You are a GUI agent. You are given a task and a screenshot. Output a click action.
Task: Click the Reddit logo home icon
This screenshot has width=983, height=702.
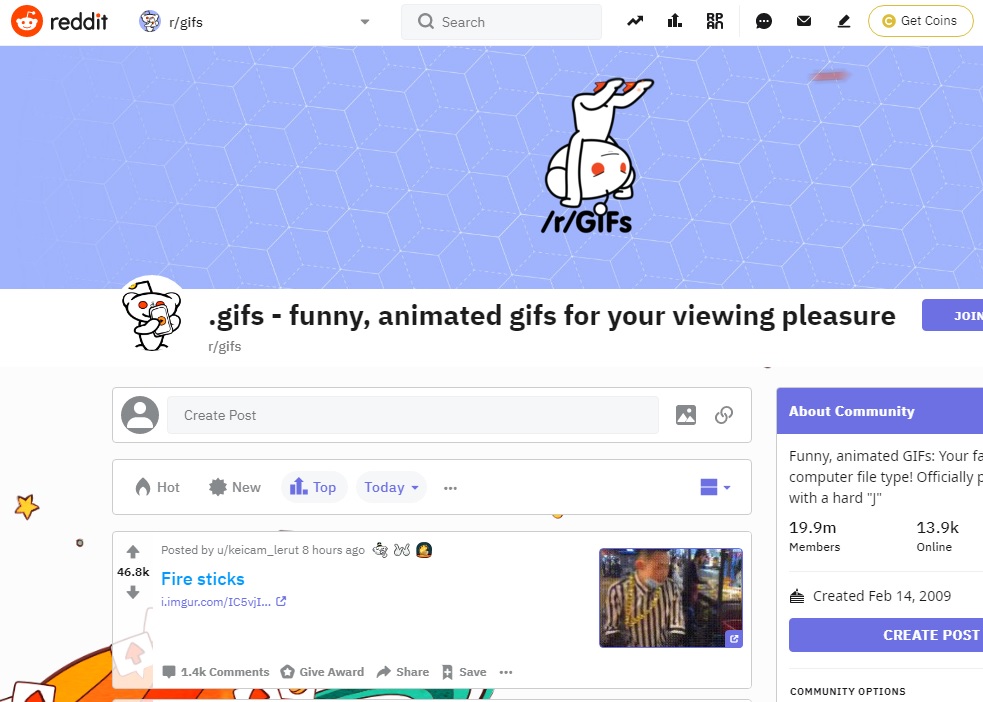point(27,21)
